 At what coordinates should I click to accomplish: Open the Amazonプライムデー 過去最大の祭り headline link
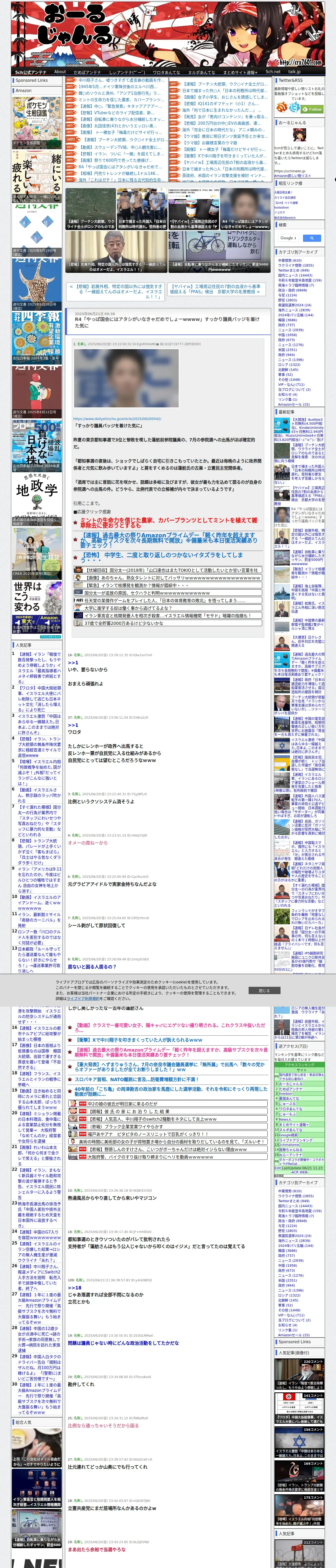(169, 540)
